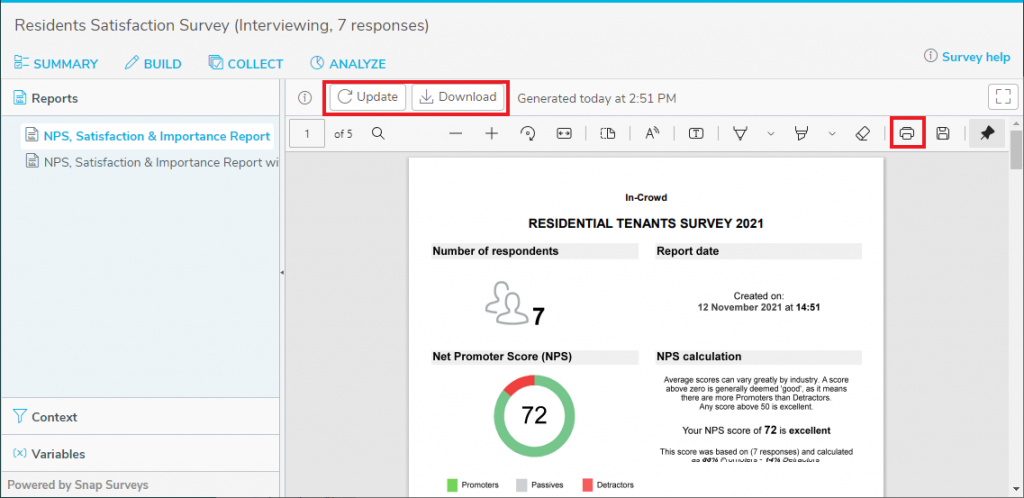Collapse the side panel with the splitter arrow
Image resolution: width=1024 pixels, height=498 pixels.
(282, 273)
